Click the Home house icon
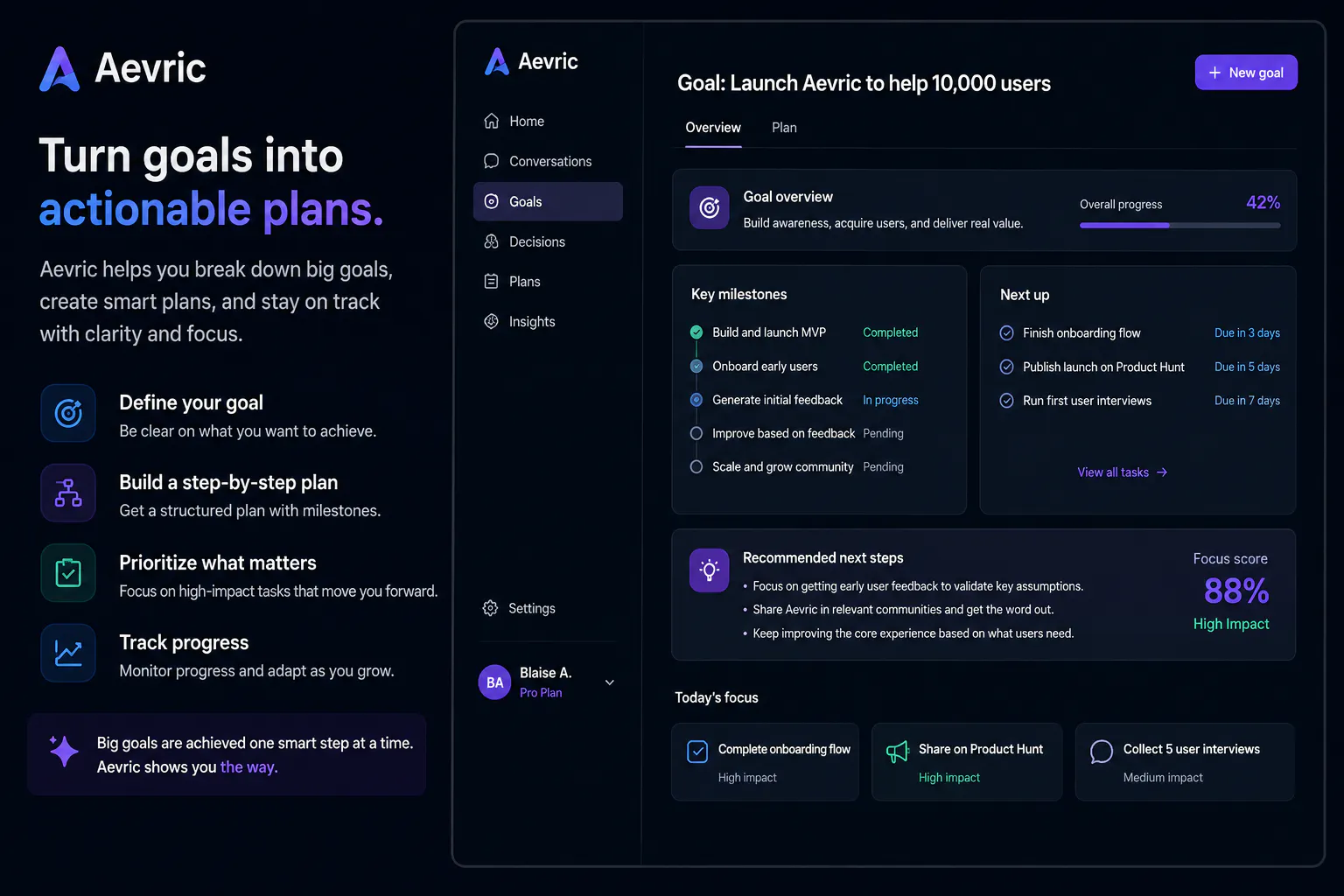 (x=492, y=121)
